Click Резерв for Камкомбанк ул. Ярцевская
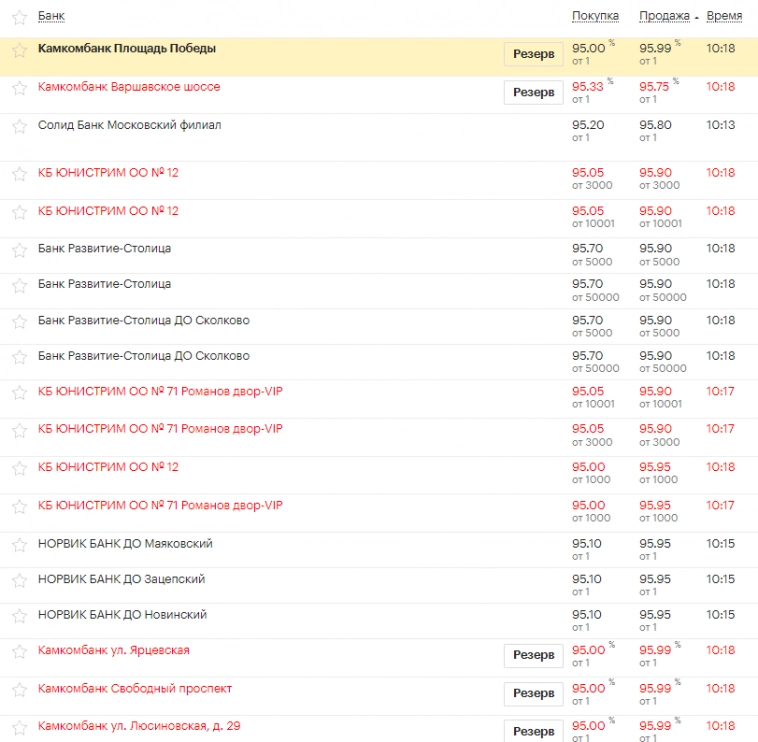 point(534,655)
